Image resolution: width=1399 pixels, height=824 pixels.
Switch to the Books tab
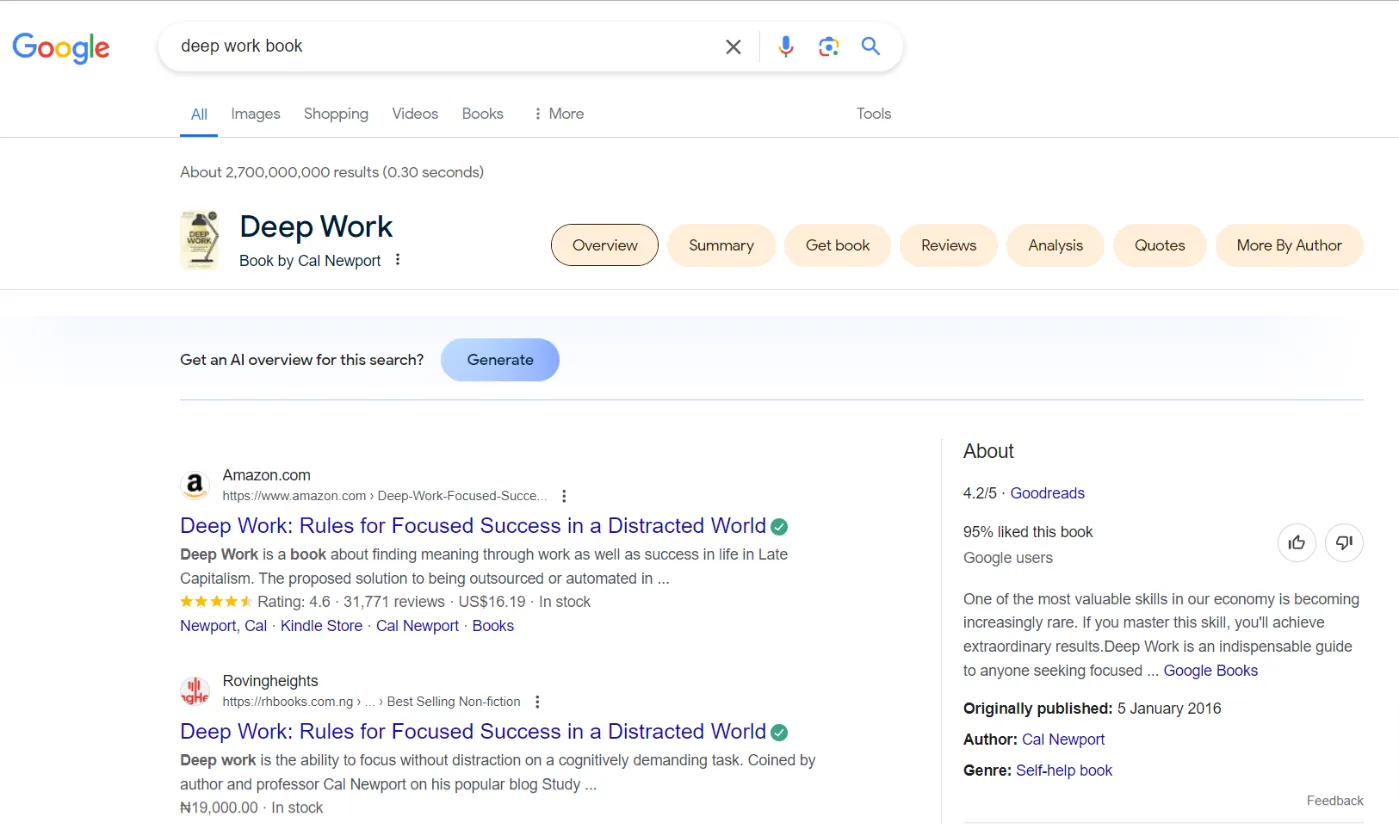point(482,114)
